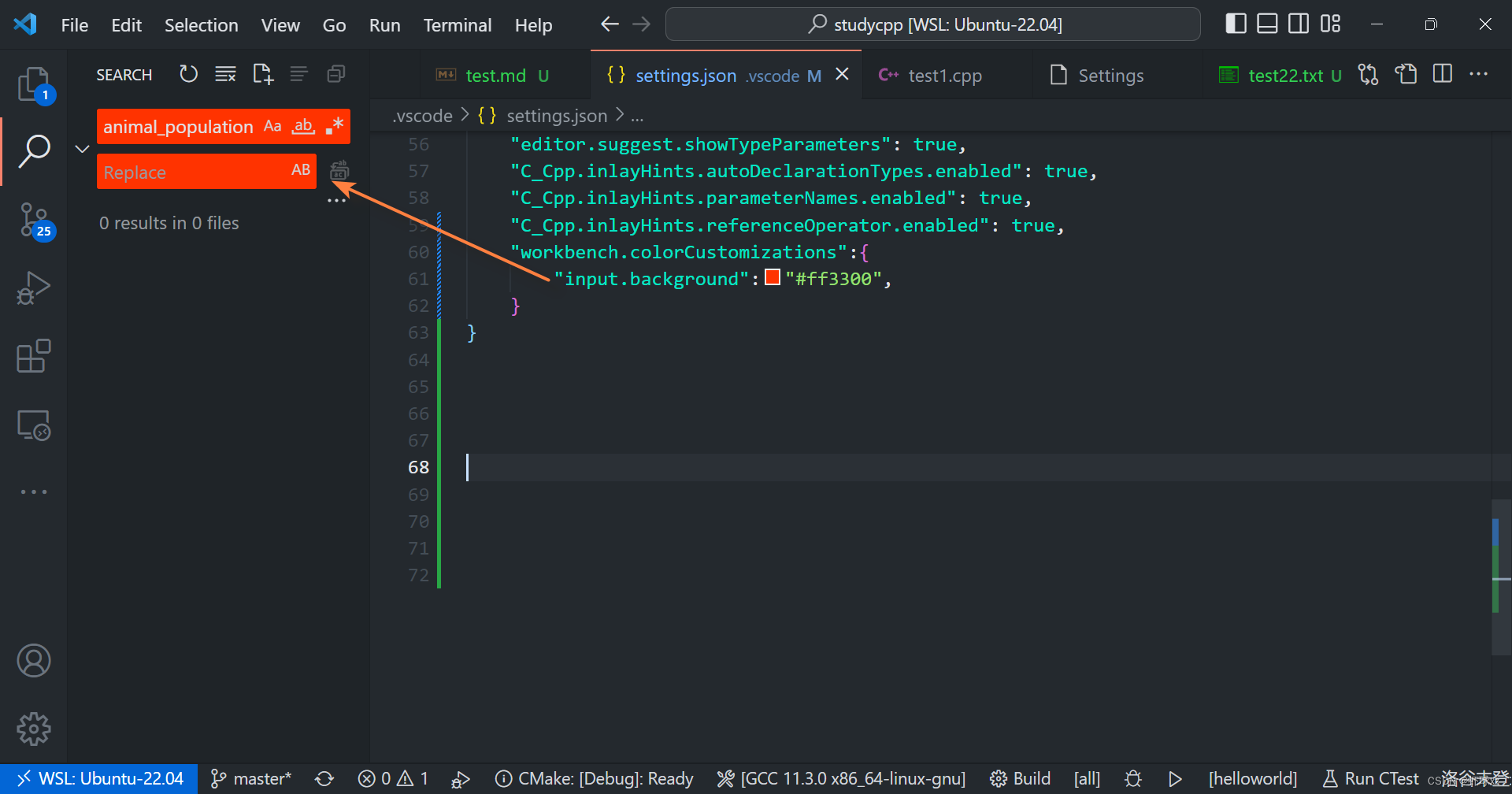Open the File menu
Image resolution: width=1512 pixels, height=794 pixels.
pos(75,25)
